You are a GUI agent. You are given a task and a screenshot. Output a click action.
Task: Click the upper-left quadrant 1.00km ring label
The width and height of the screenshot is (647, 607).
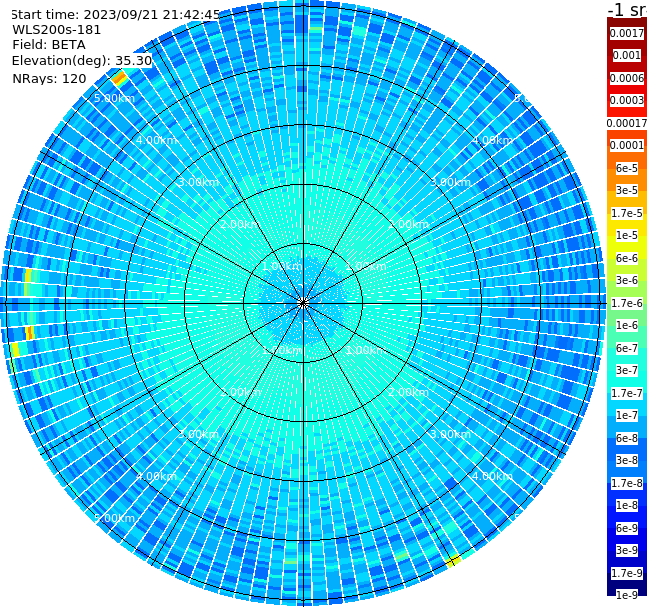(283, 266)
